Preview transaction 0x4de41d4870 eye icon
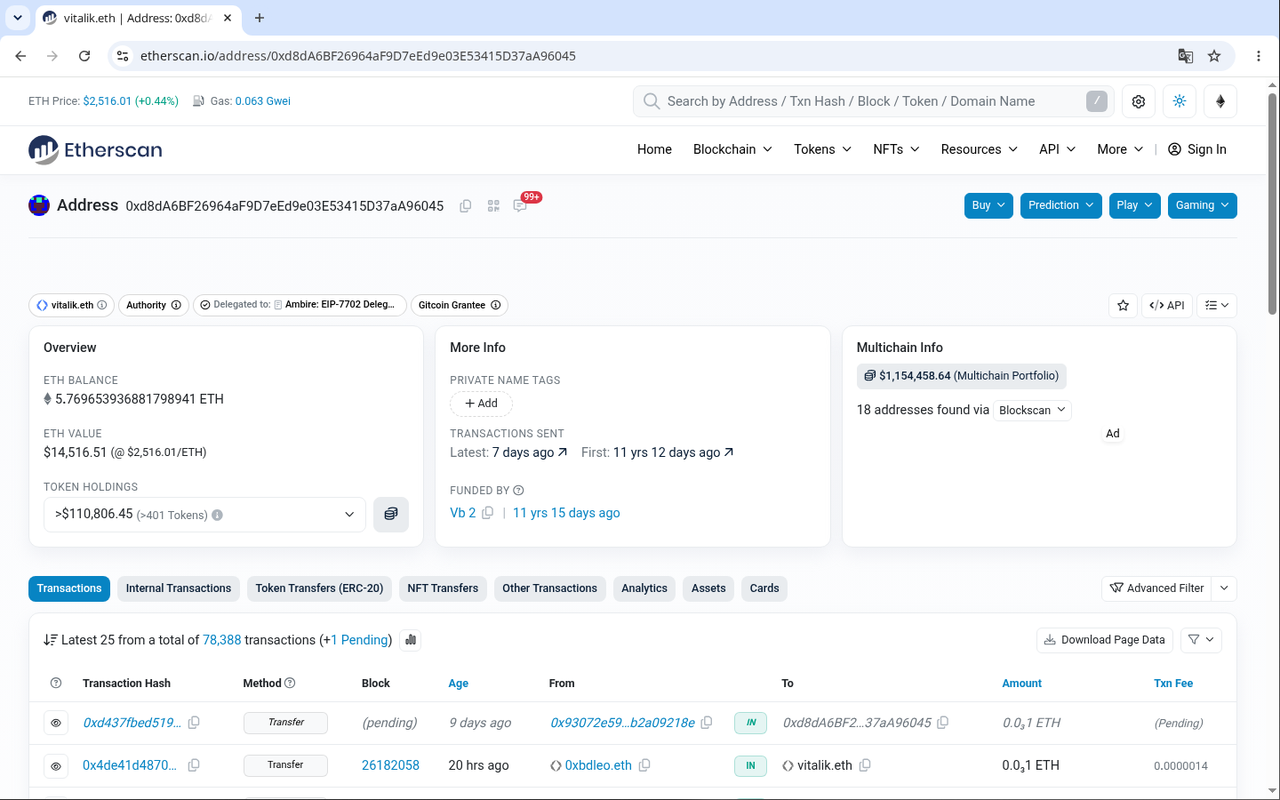Image resolution: width=1280 pixels, height=800 pixels. tap(57, 766)
